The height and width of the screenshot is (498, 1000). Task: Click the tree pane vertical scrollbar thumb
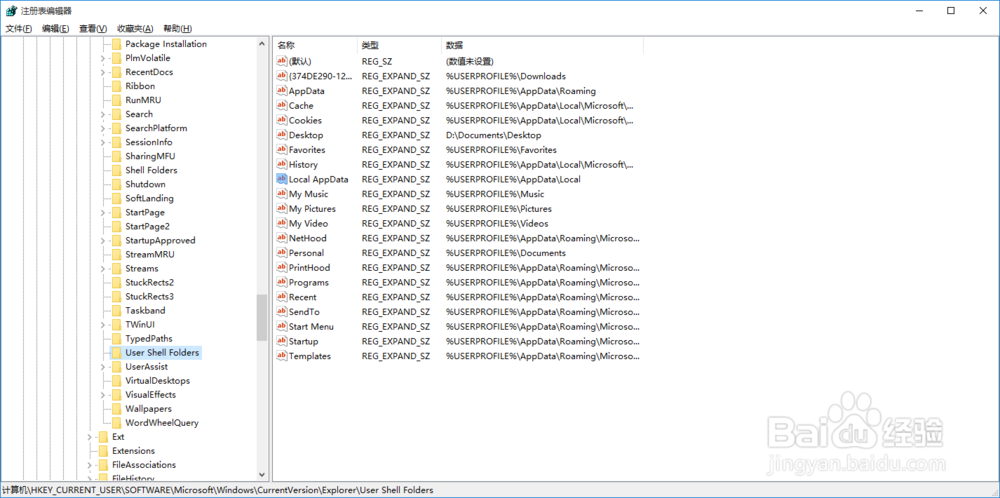click(261, 318)
